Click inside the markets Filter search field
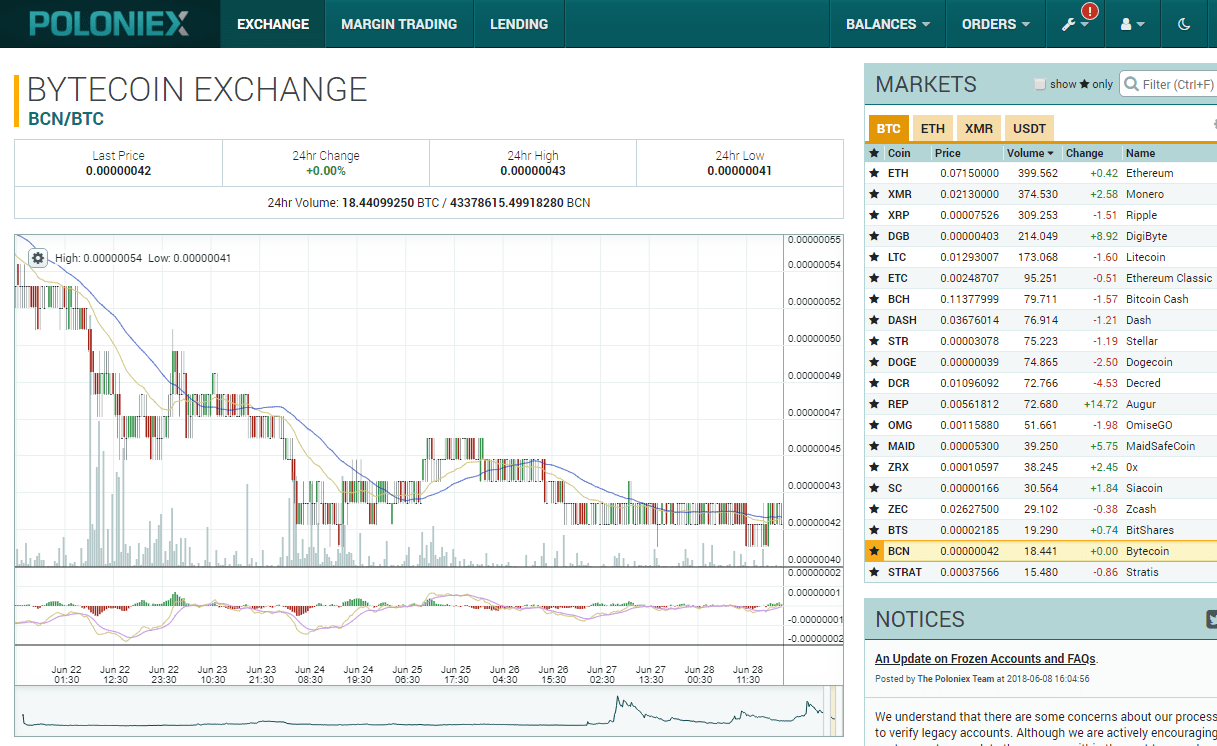Viewport: 1217px width, 746px height. (1175, 84)
